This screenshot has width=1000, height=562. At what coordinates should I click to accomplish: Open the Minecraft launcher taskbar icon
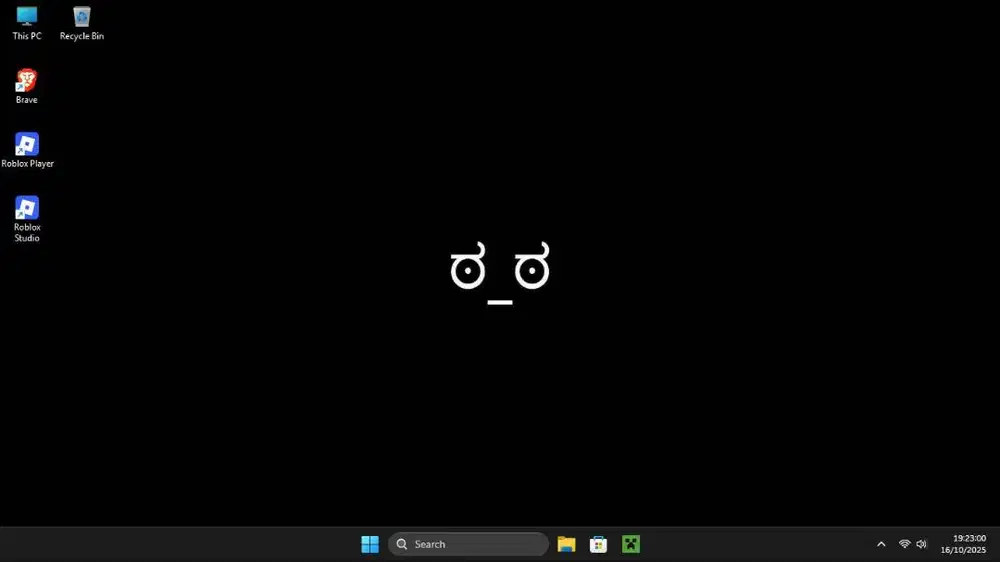[x=630, y=544]
